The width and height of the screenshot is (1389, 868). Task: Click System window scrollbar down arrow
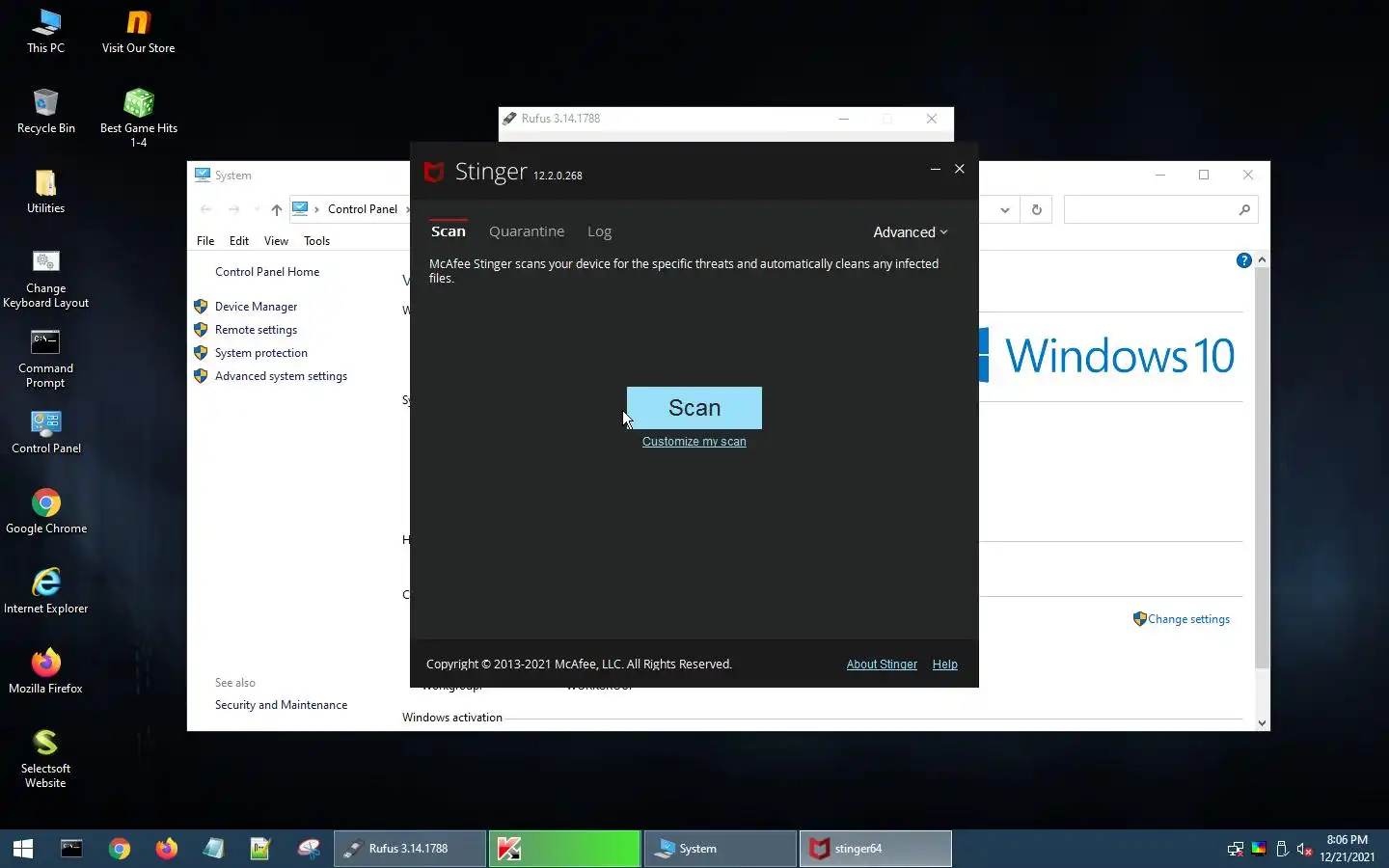point(1262,722)
